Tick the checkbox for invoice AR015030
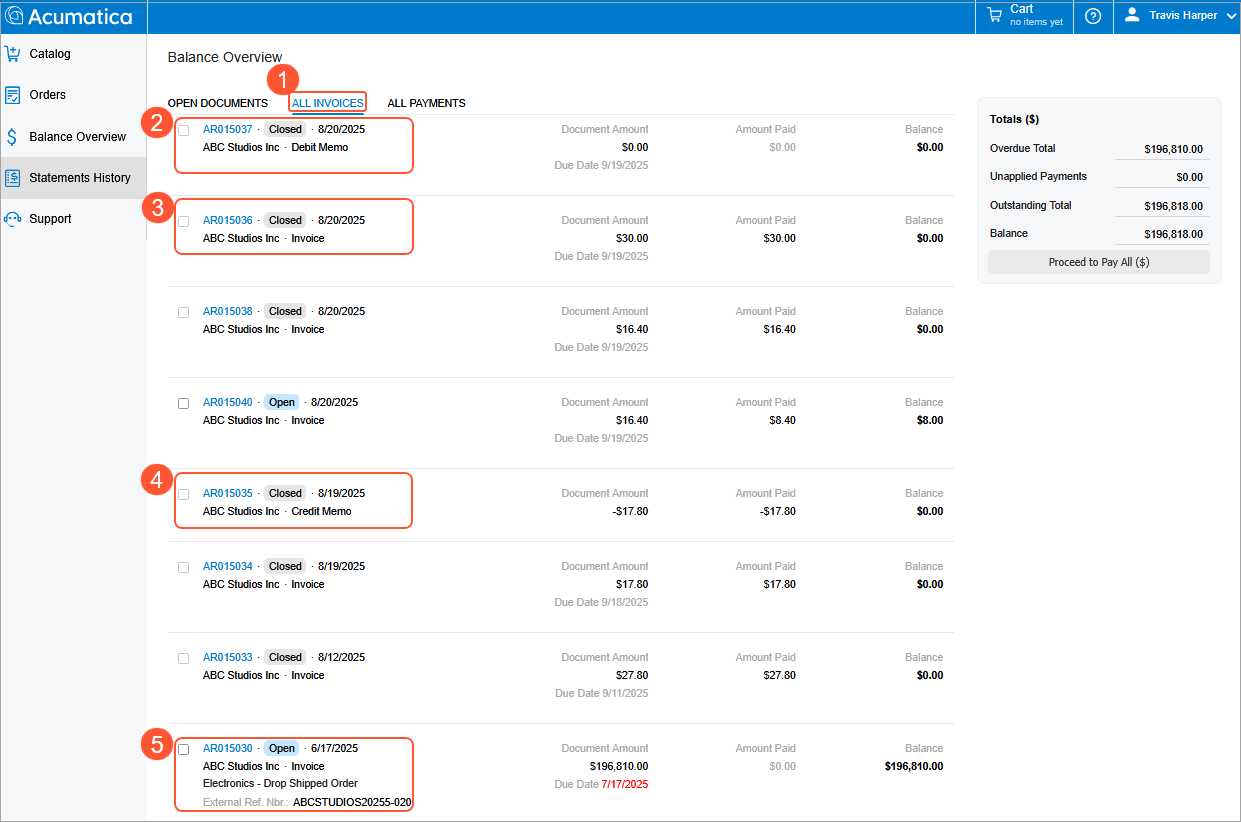1241x822 pixels. 183,749
